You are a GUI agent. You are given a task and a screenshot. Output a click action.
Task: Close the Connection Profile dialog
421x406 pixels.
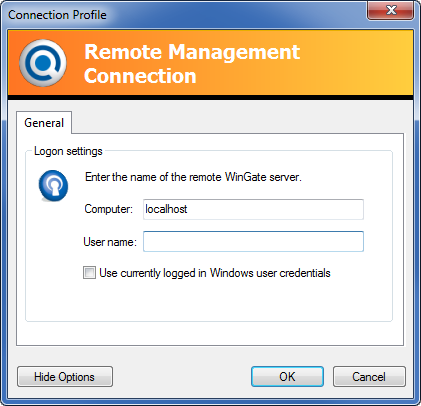pos(391,10)
